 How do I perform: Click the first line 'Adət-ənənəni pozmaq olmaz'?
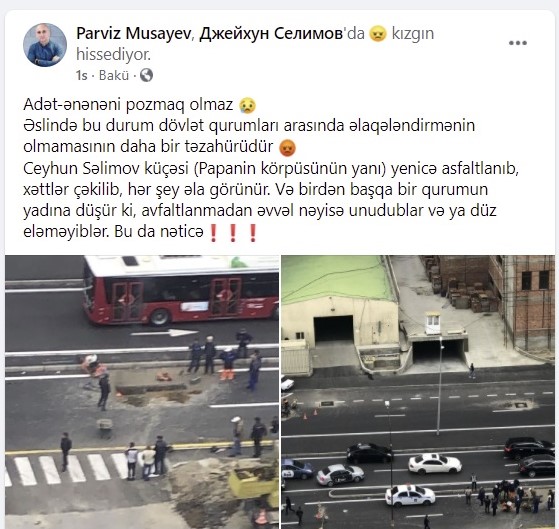[128, 105]
